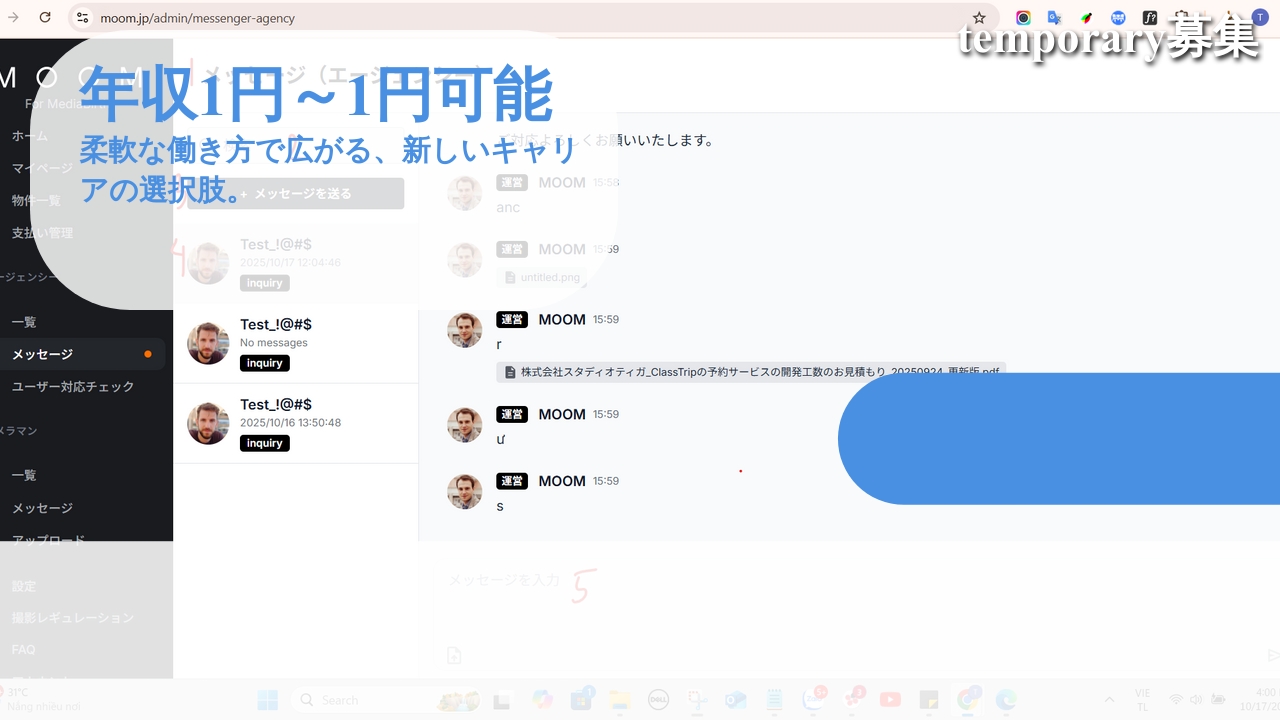This screenshot has width=1280, height=720.
Task: Attach a file using the document icon
Action: 454,655
